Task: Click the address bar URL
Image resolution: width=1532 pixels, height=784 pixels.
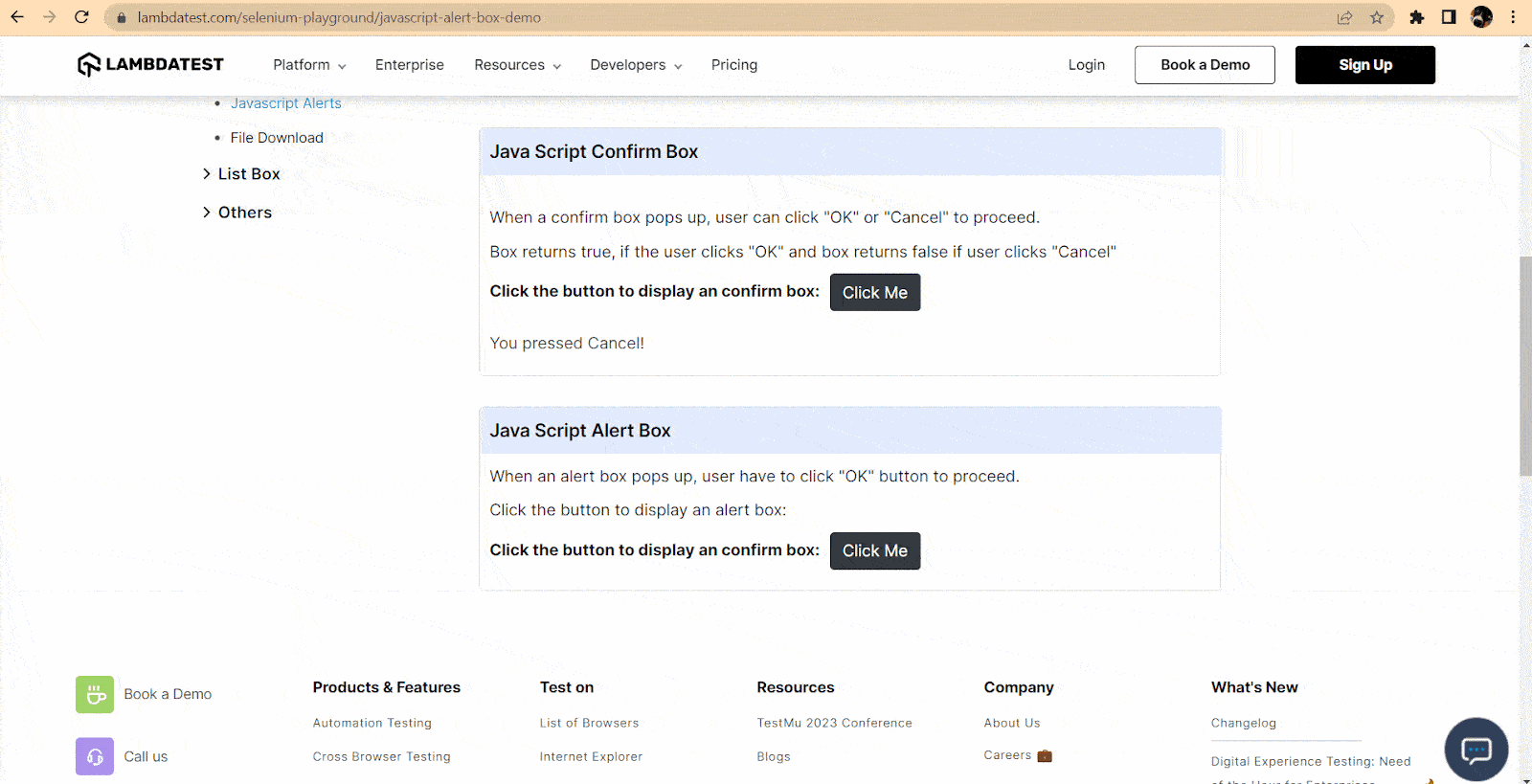Action: [x=339, y=18]
